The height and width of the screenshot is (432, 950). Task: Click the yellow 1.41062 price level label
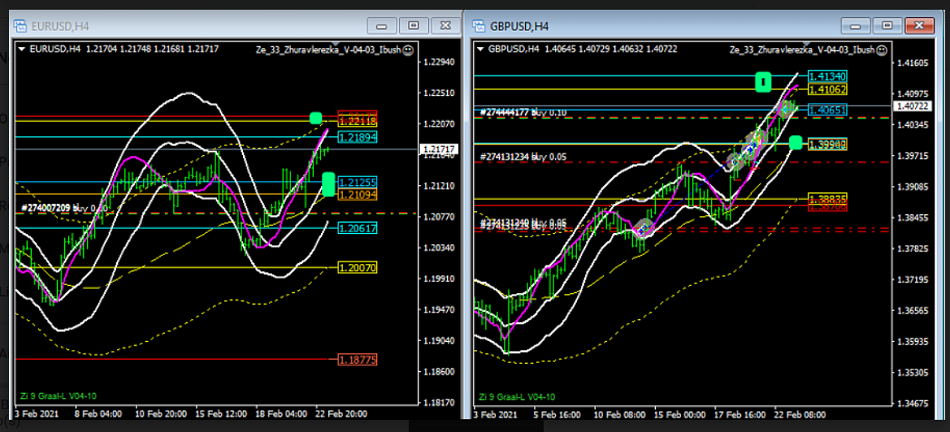(827, 89)
